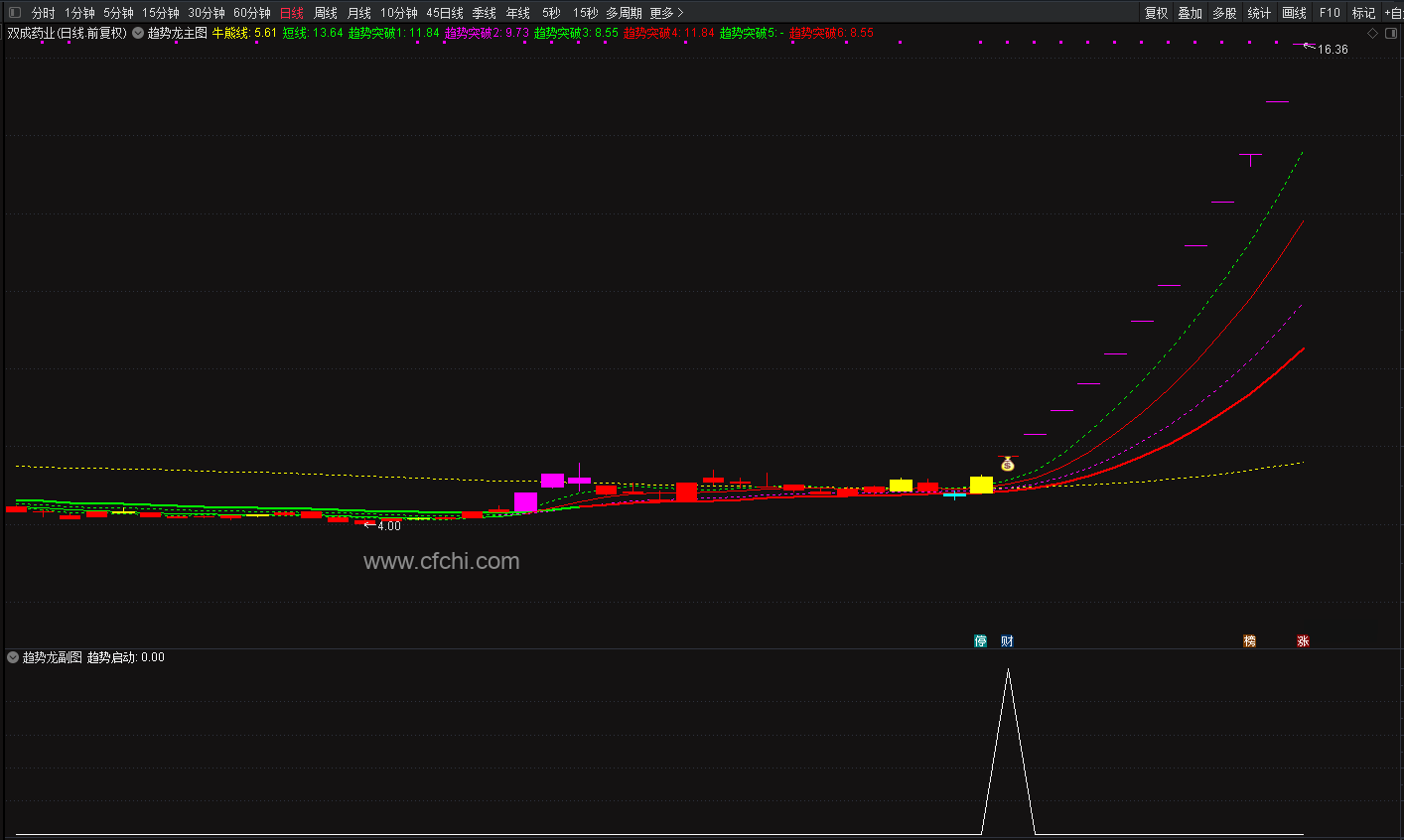Image resolution: width=1404 pixels, height=840 pixels.
Task: Add stock via +自 button
Action: pyautogui.click(x=1393, y=13)
